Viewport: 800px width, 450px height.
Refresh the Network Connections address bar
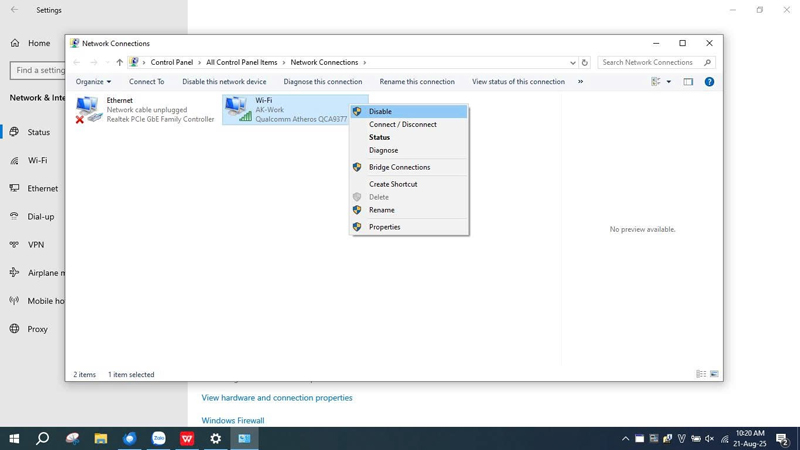585,62
